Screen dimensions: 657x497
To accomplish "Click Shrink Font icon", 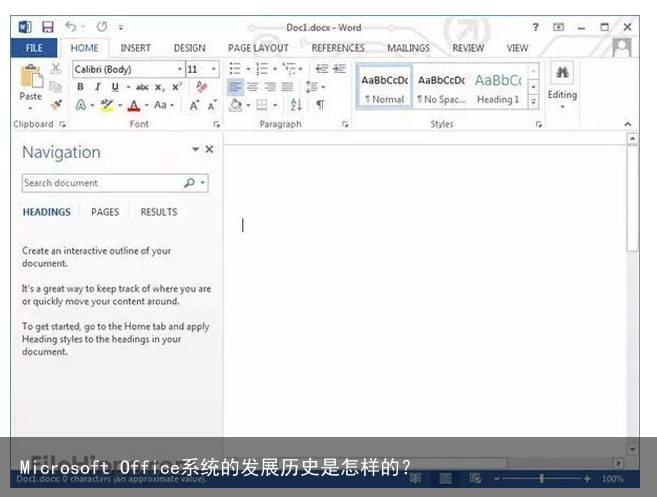I will coord(212,106).
